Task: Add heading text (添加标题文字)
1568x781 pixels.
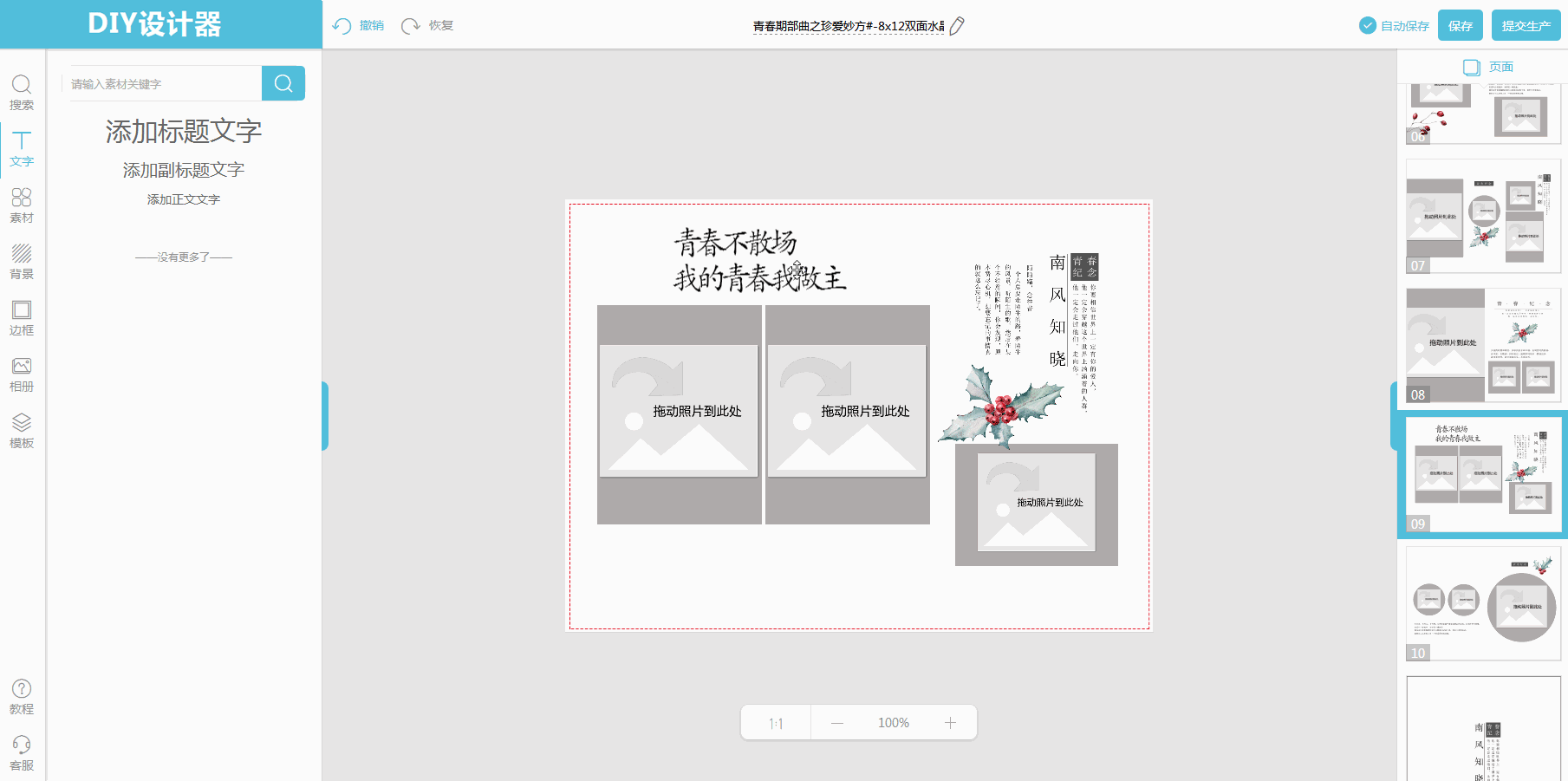Action: coord(184,132)
